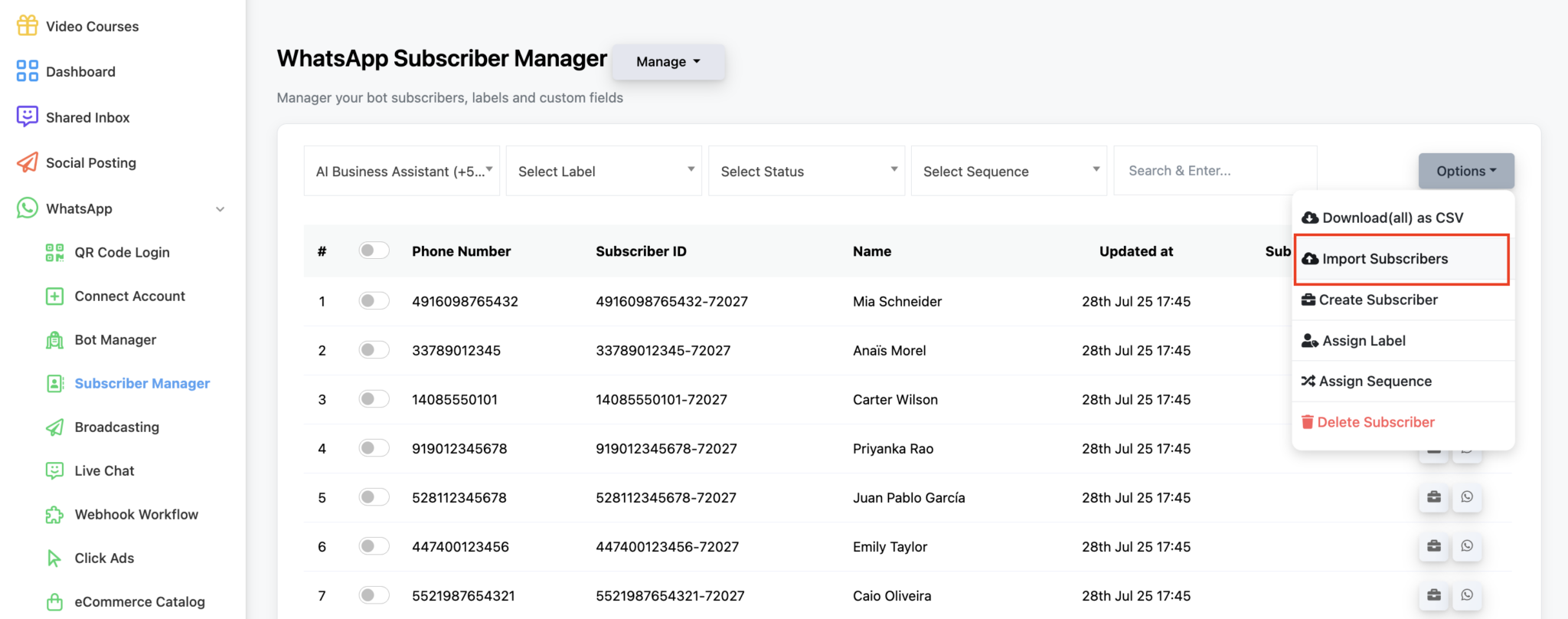Viewport: 1568px width, 619px height.
Task: Click the name Priyanka Rao
Action: [x=893, y=448]
